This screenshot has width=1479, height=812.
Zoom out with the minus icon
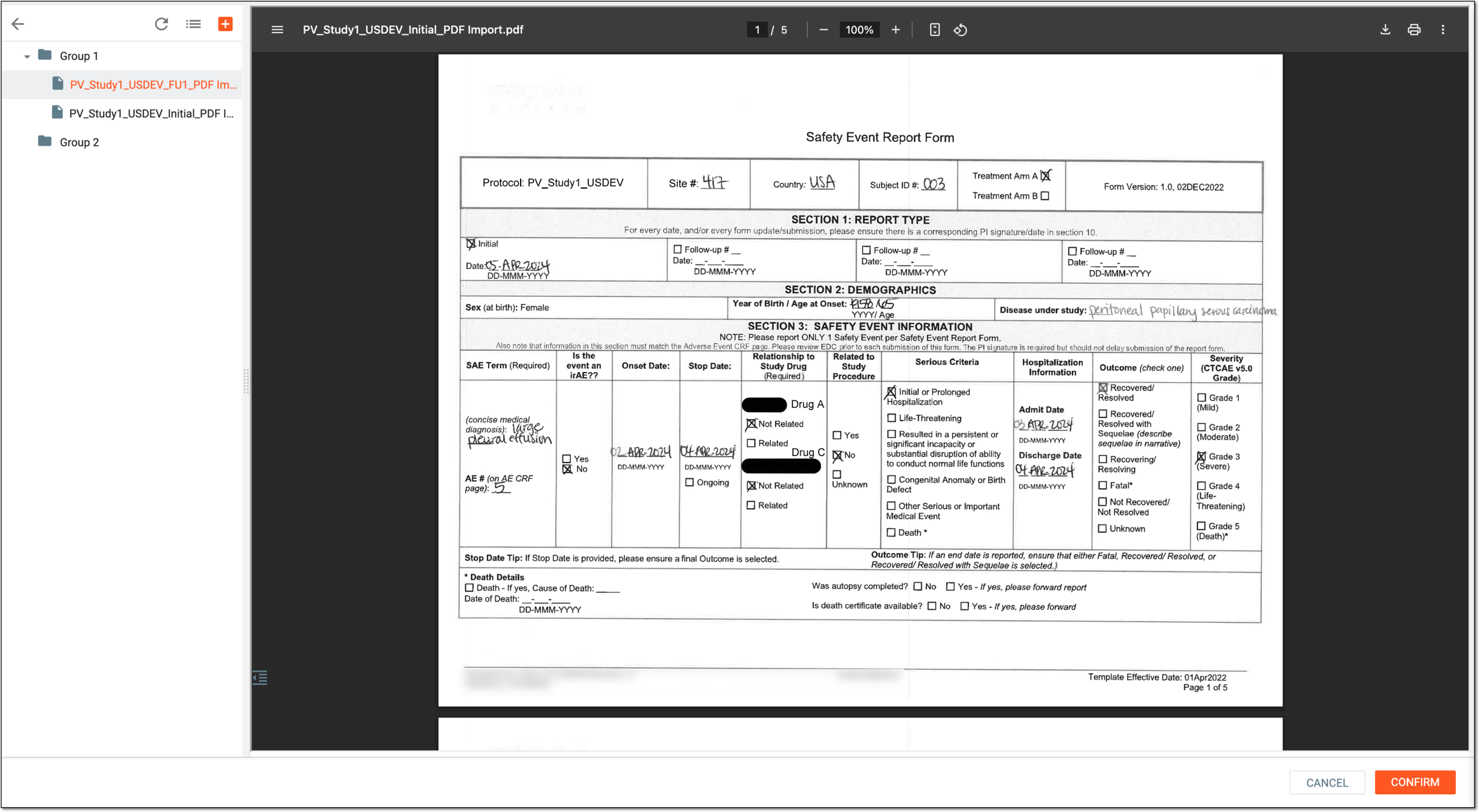[x=824, y=30]
